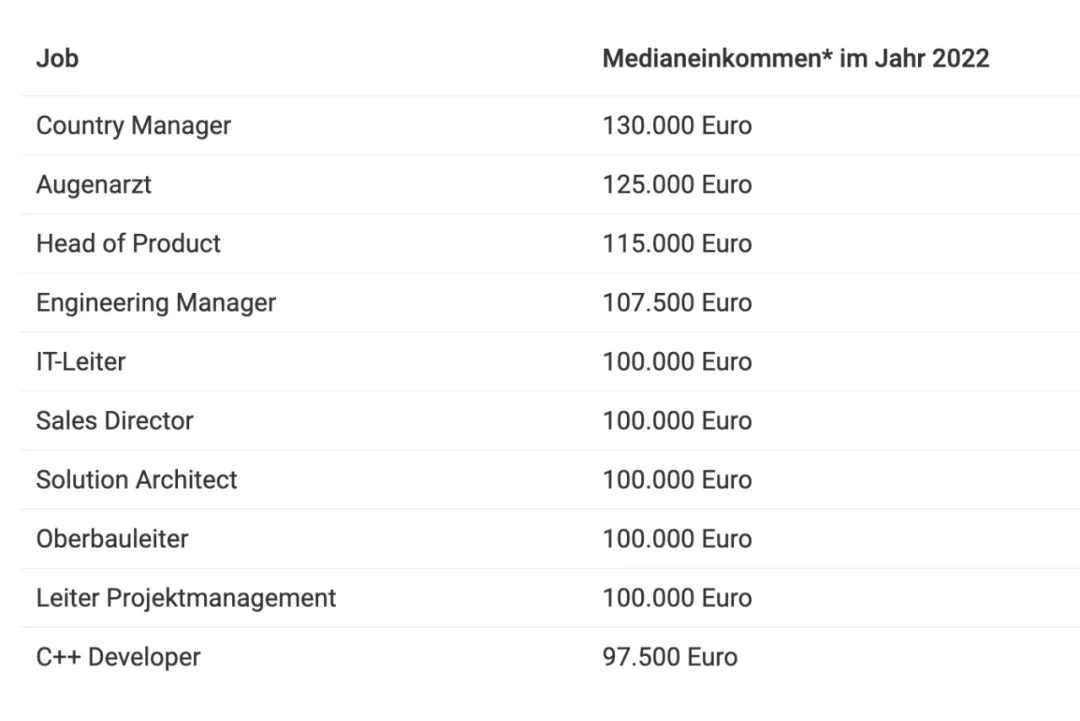Click the Job column header
Screen dimensions: 1080x721
tap(57, 58)
